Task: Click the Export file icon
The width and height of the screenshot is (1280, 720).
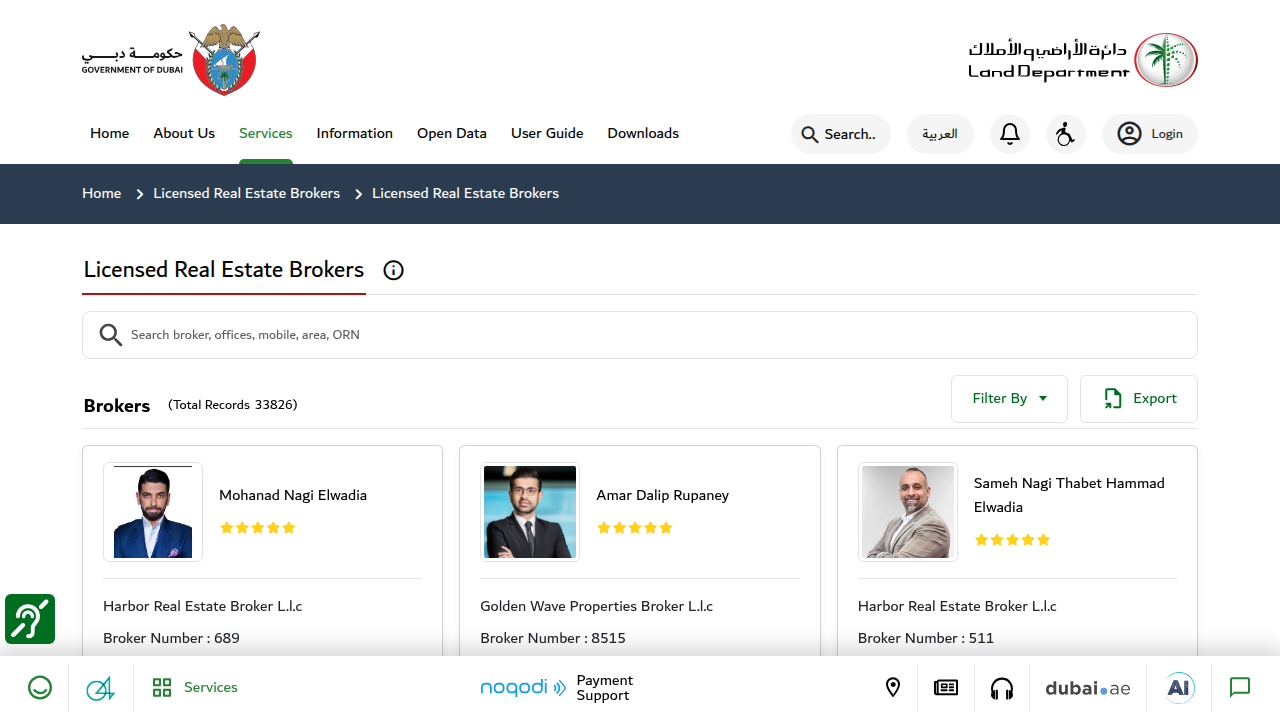Action: [1113, 399]
